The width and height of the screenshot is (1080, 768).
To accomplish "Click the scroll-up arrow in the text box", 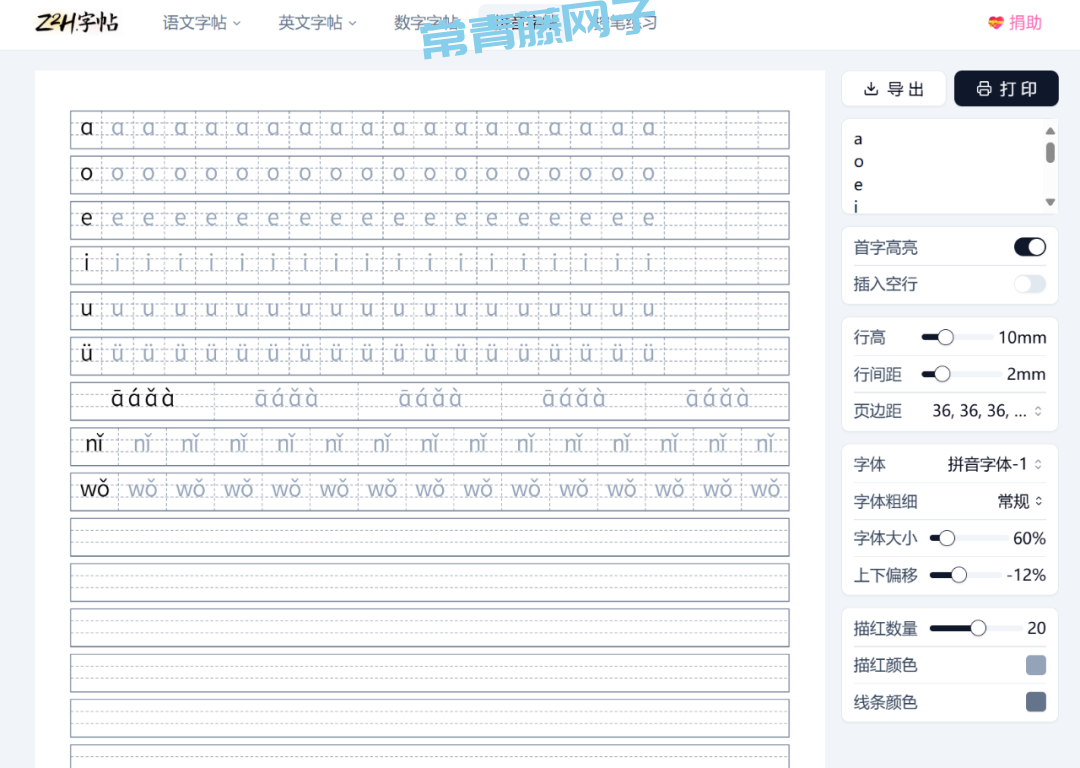I will (x=1050, y=131).
